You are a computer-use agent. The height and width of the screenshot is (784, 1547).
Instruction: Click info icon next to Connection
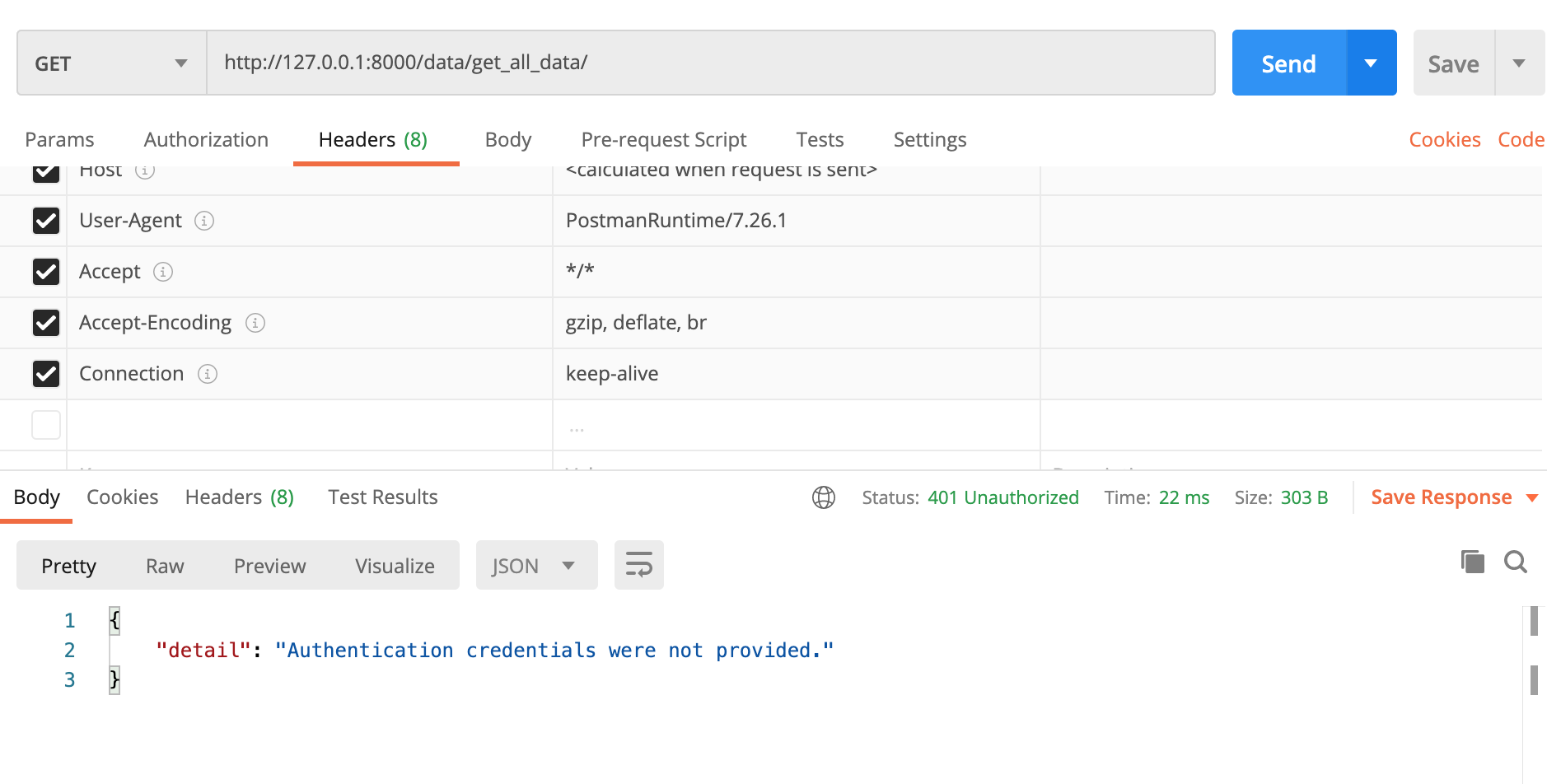[208, 374]
